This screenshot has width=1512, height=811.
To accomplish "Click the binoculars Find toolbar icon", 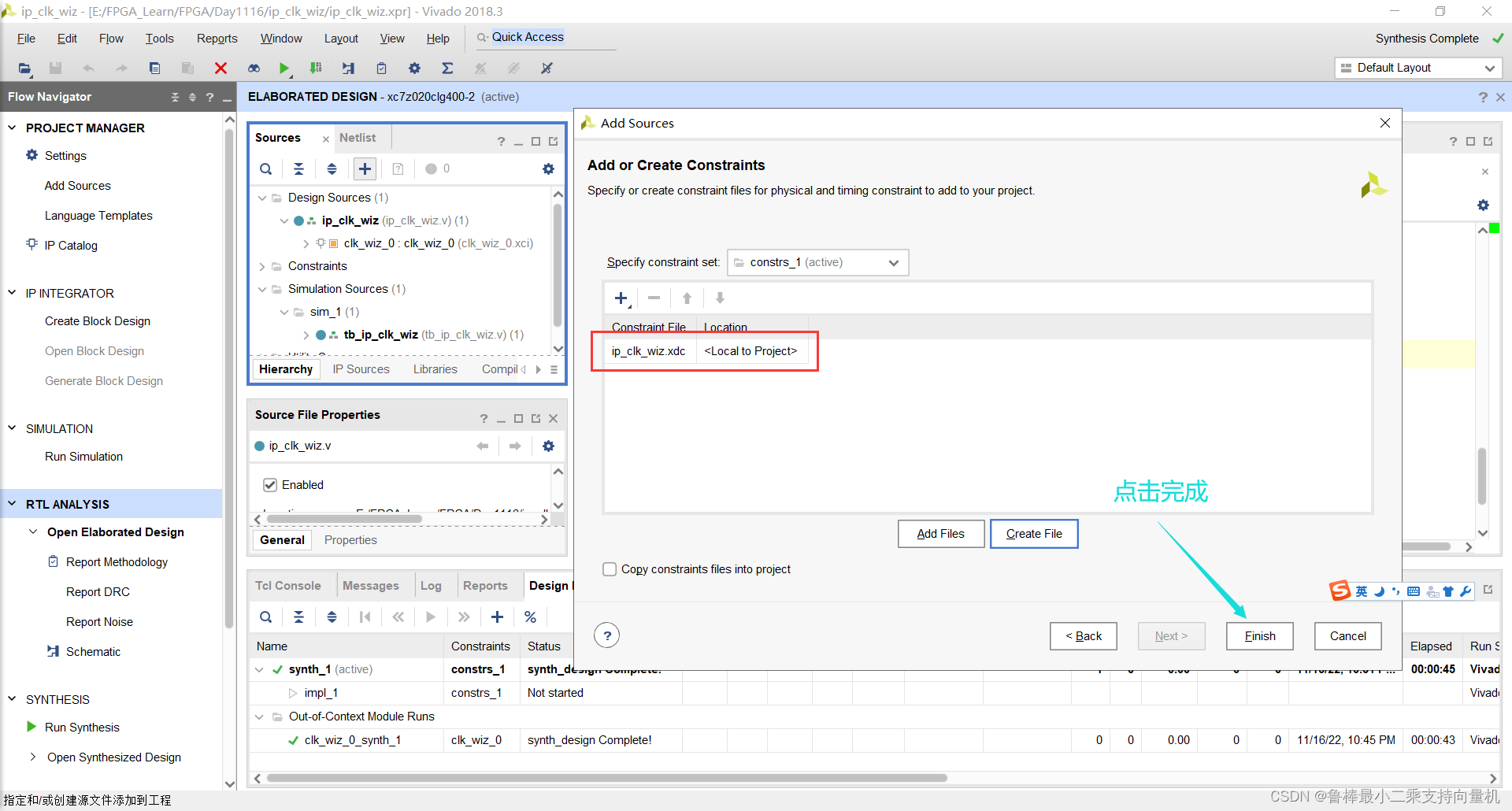I will pyautogui.click(x=254, y=69).
